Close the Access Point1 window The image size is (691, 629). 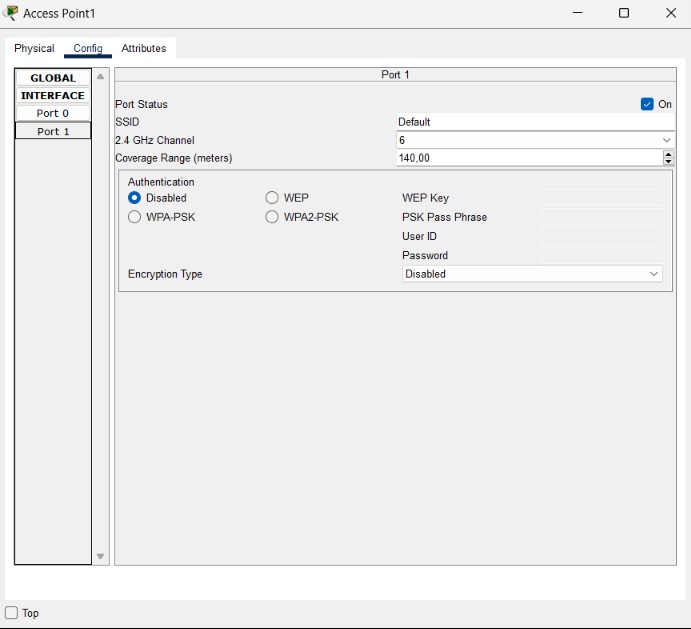(x=671, y=13)
